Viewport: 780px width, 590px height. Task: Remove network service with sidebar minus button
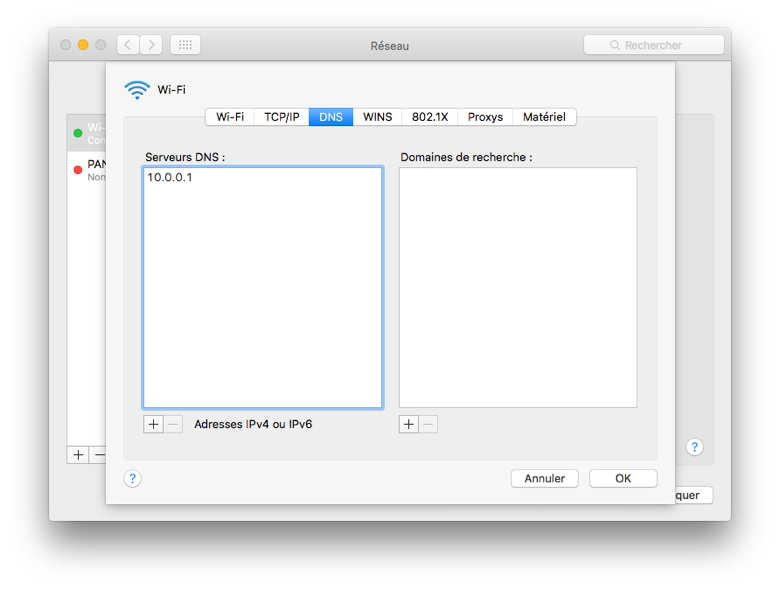tap(98, 455)
